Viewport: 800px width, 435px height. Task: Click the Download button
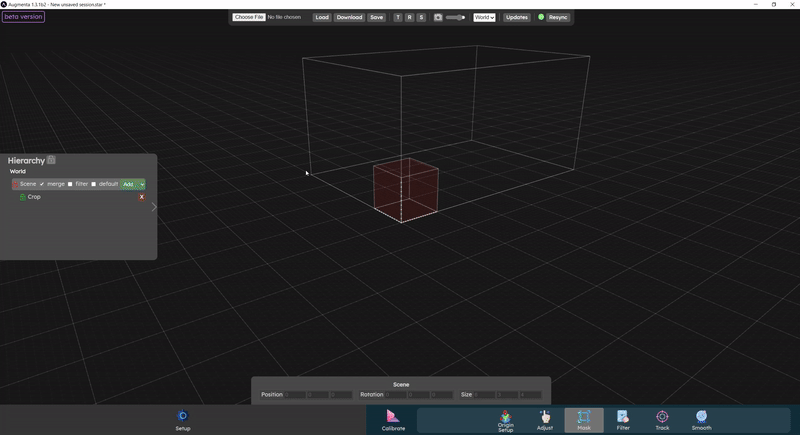349,17
